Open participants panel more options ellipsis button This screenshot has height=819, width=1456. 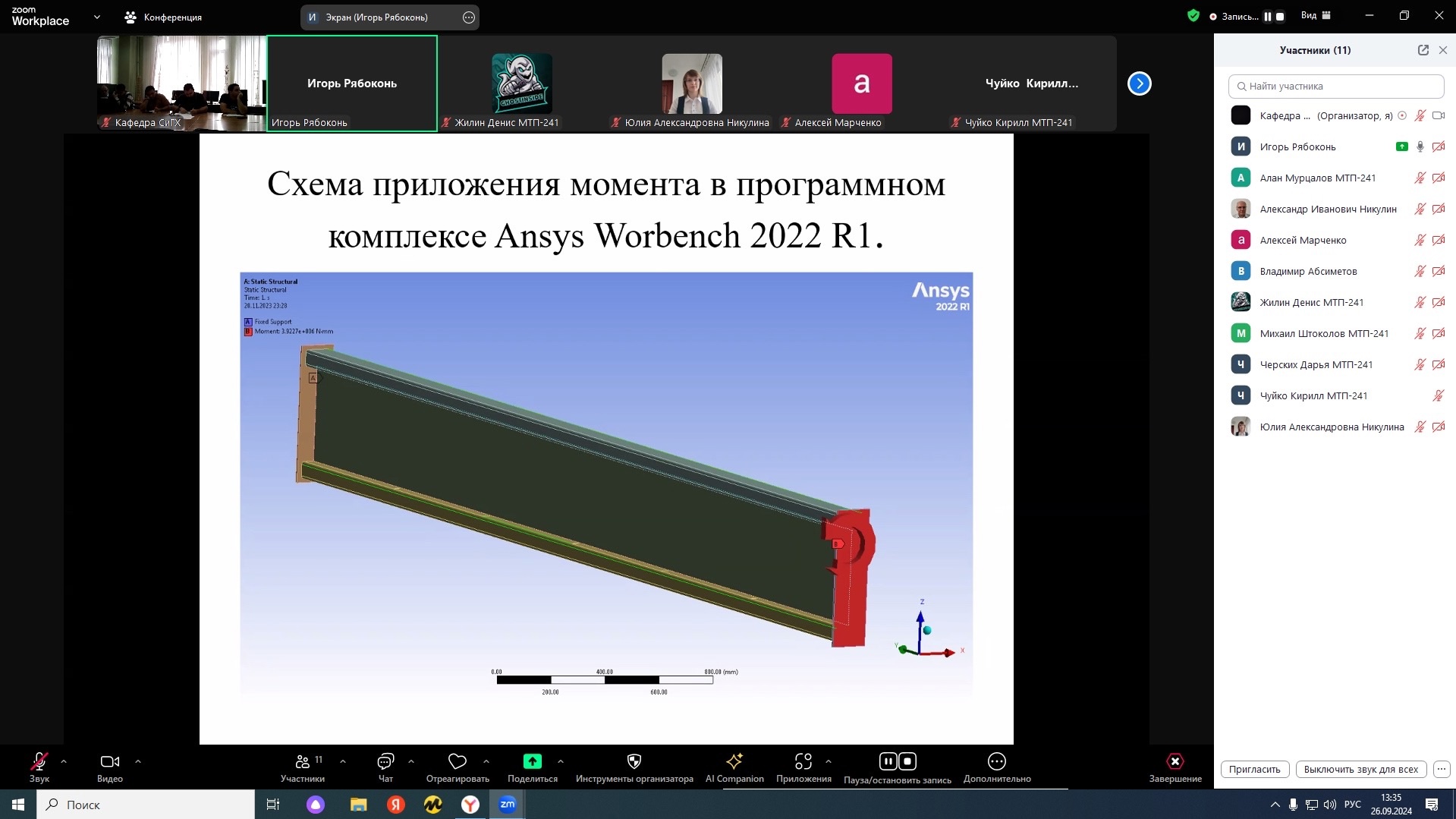coord(1442,769)
